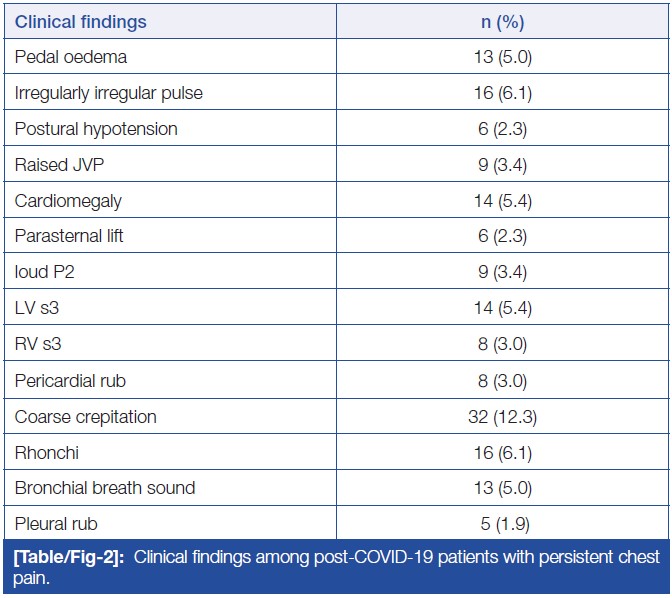Click the Cardiomegaly row label
This screenshot has height=598, width=672.
(68, 201)
